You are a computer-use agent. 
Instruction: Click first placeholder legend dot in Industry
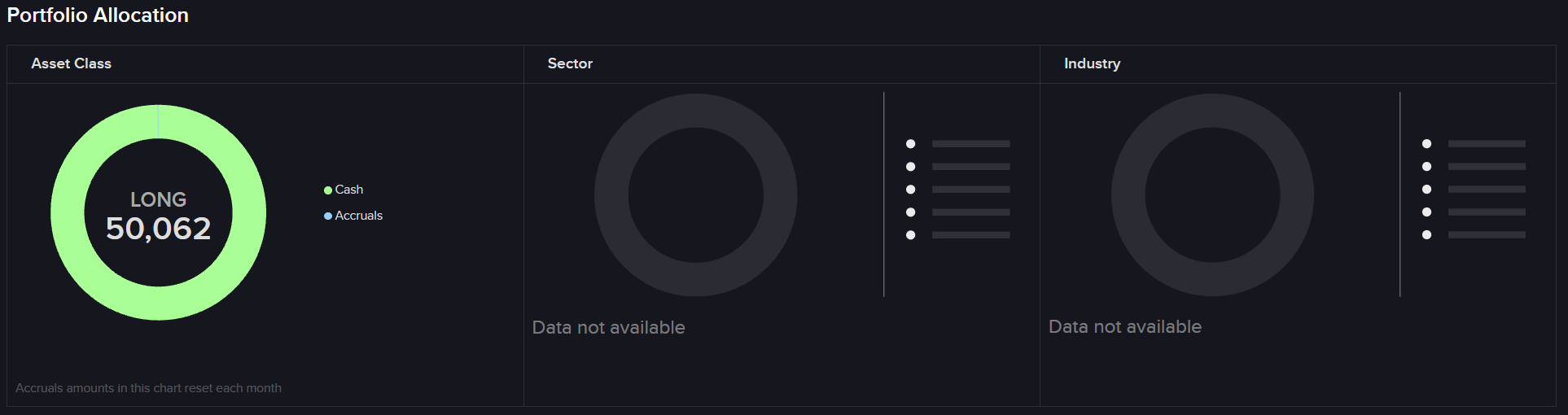(1427, 144)
